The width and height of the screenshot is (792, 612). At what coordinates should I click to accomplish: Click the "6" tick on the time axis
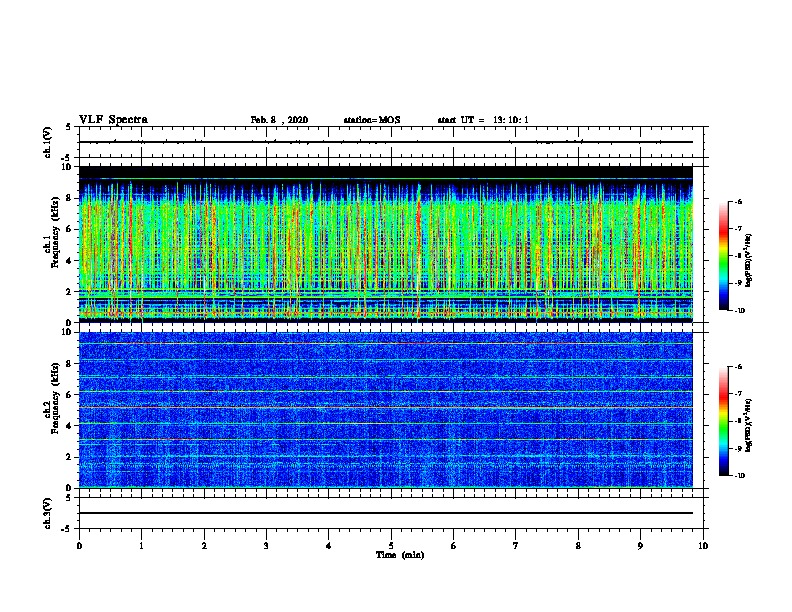tap(454, 546)
